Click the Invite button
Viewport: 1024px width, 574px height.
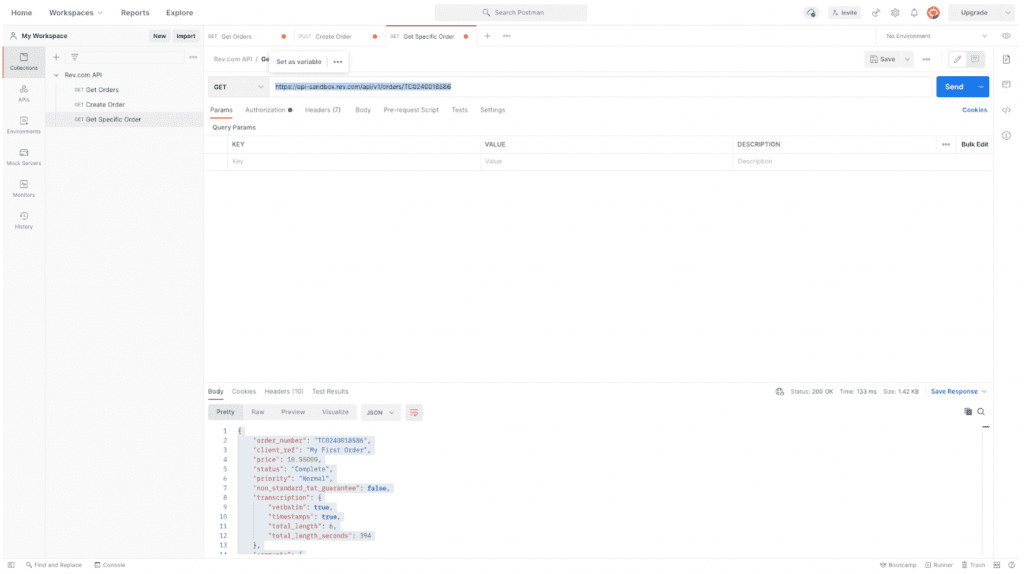point(844,13)
